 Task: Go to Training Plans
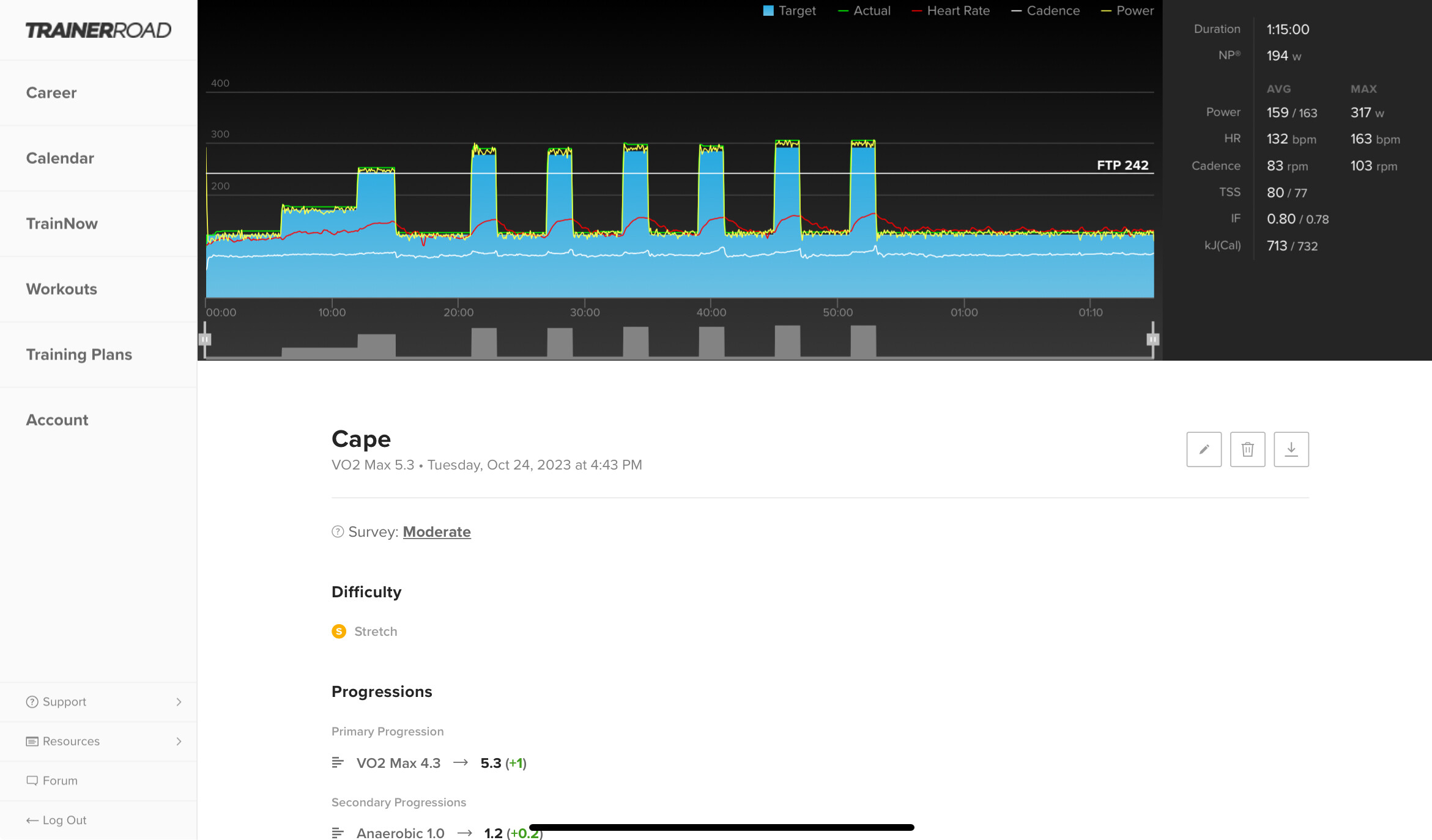(x=79, y=355)
